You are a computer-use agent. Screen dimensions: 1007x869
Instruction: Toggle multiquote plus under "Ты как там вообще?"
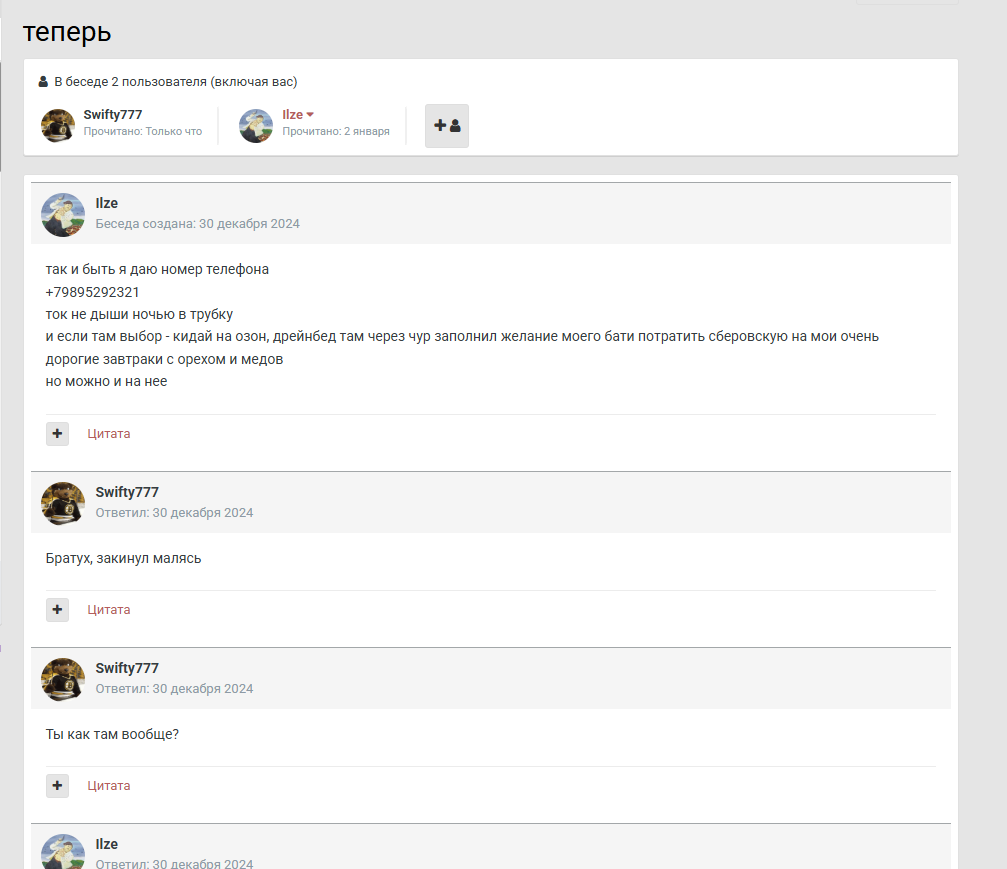coord(57,786)
